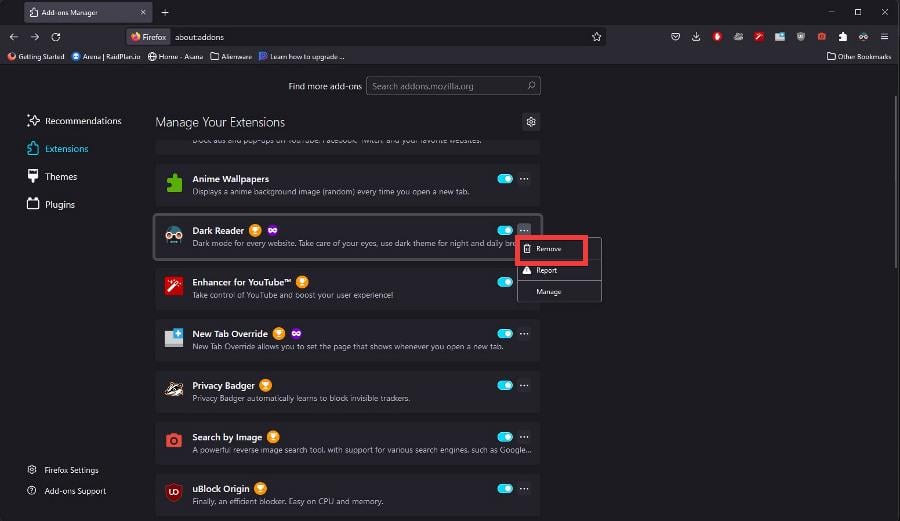Click the uBlock Origin shield icon
This screenshot has height=521, width=900.
pyautogui.click(x=174, y=492)
